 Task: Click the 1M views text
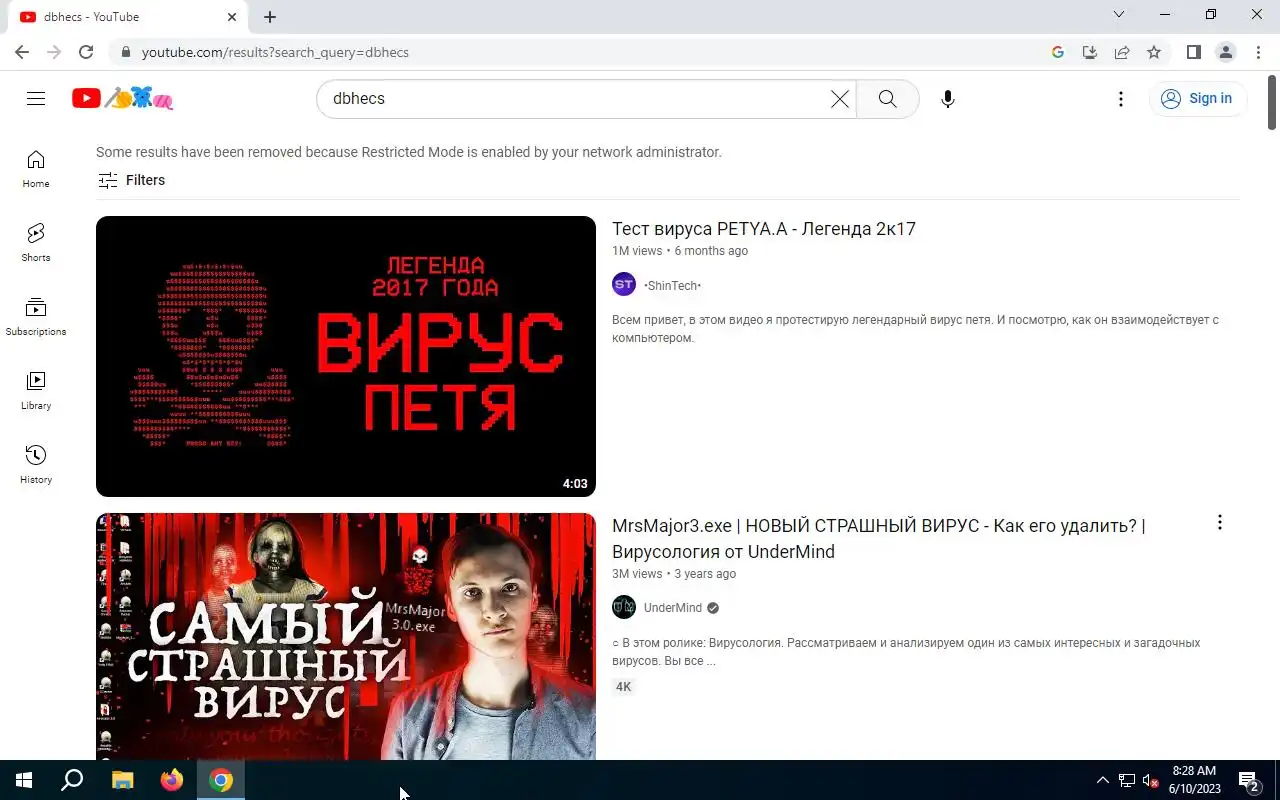pyautogui.click(x=637, y=251)
